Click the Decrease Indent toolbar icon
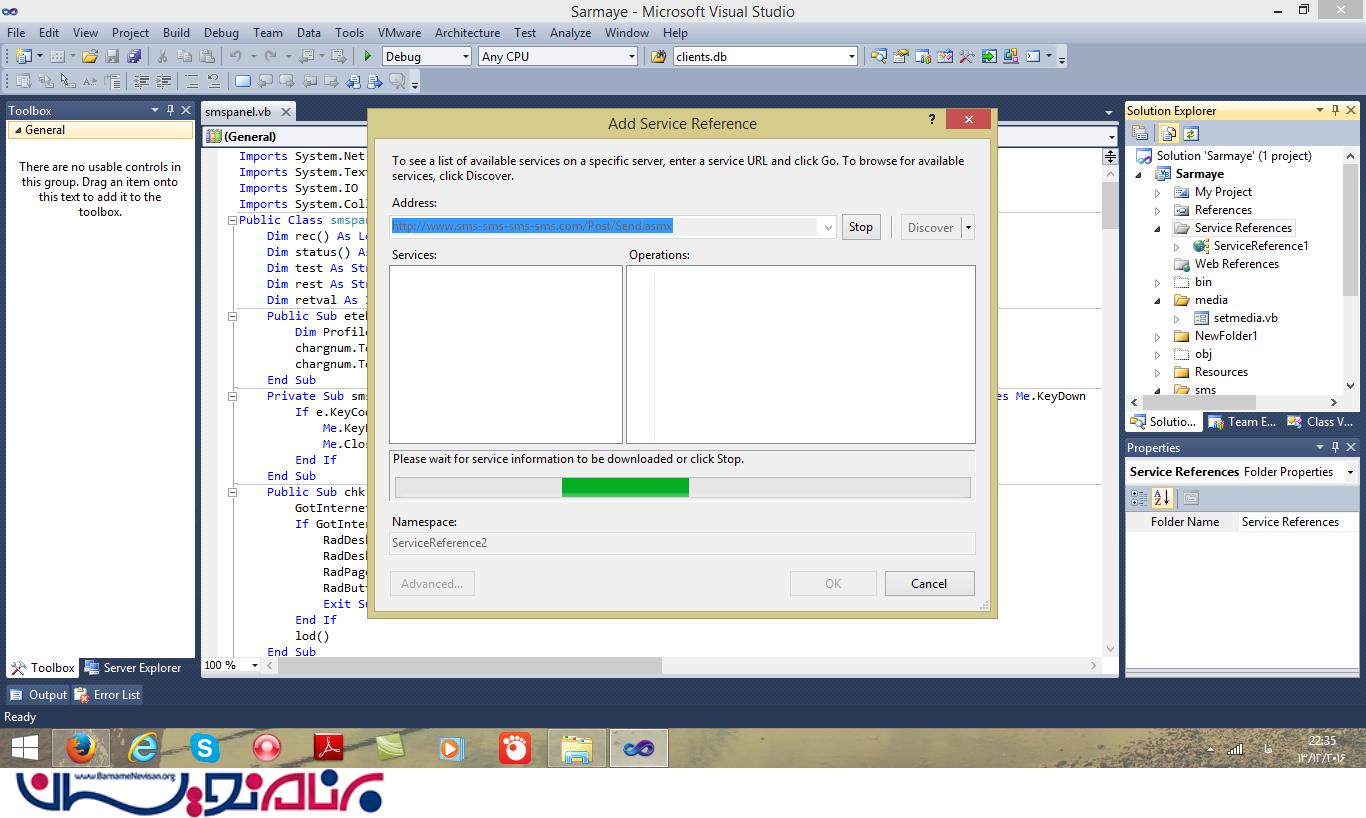 pos(141,82)
